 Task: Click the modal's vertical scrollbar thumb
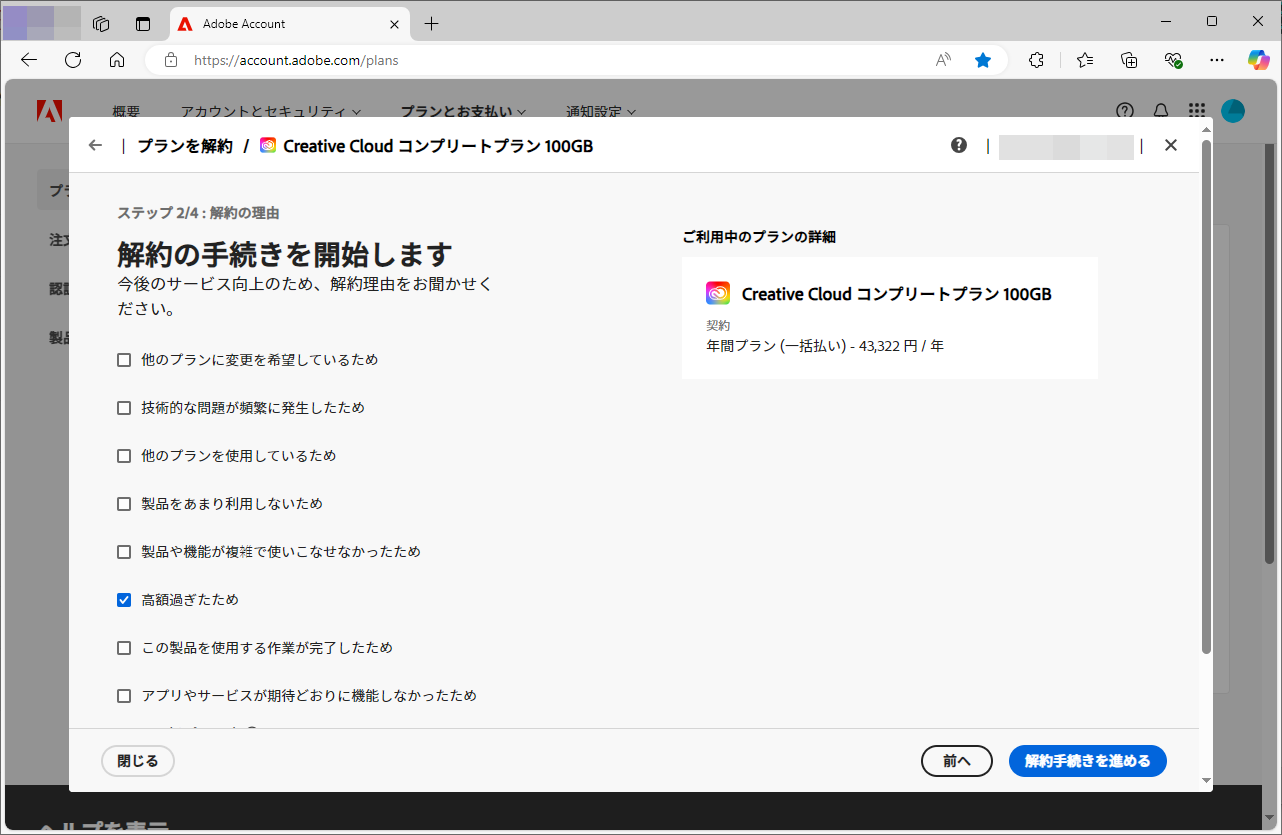tap(1205, 397)
